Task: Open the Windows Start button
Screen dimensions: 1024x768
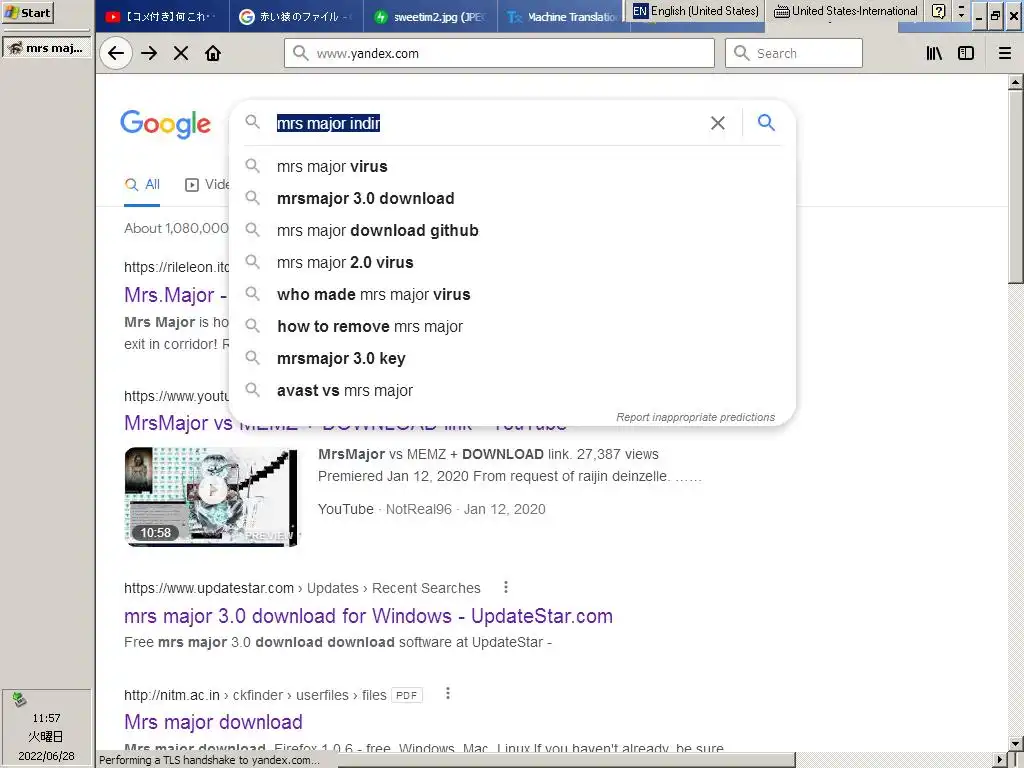Action: click(27, 12)
